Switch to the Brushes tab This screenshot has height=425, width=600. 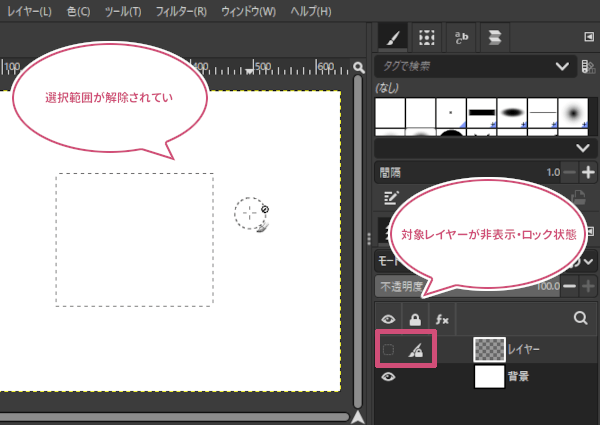point(393,37)
